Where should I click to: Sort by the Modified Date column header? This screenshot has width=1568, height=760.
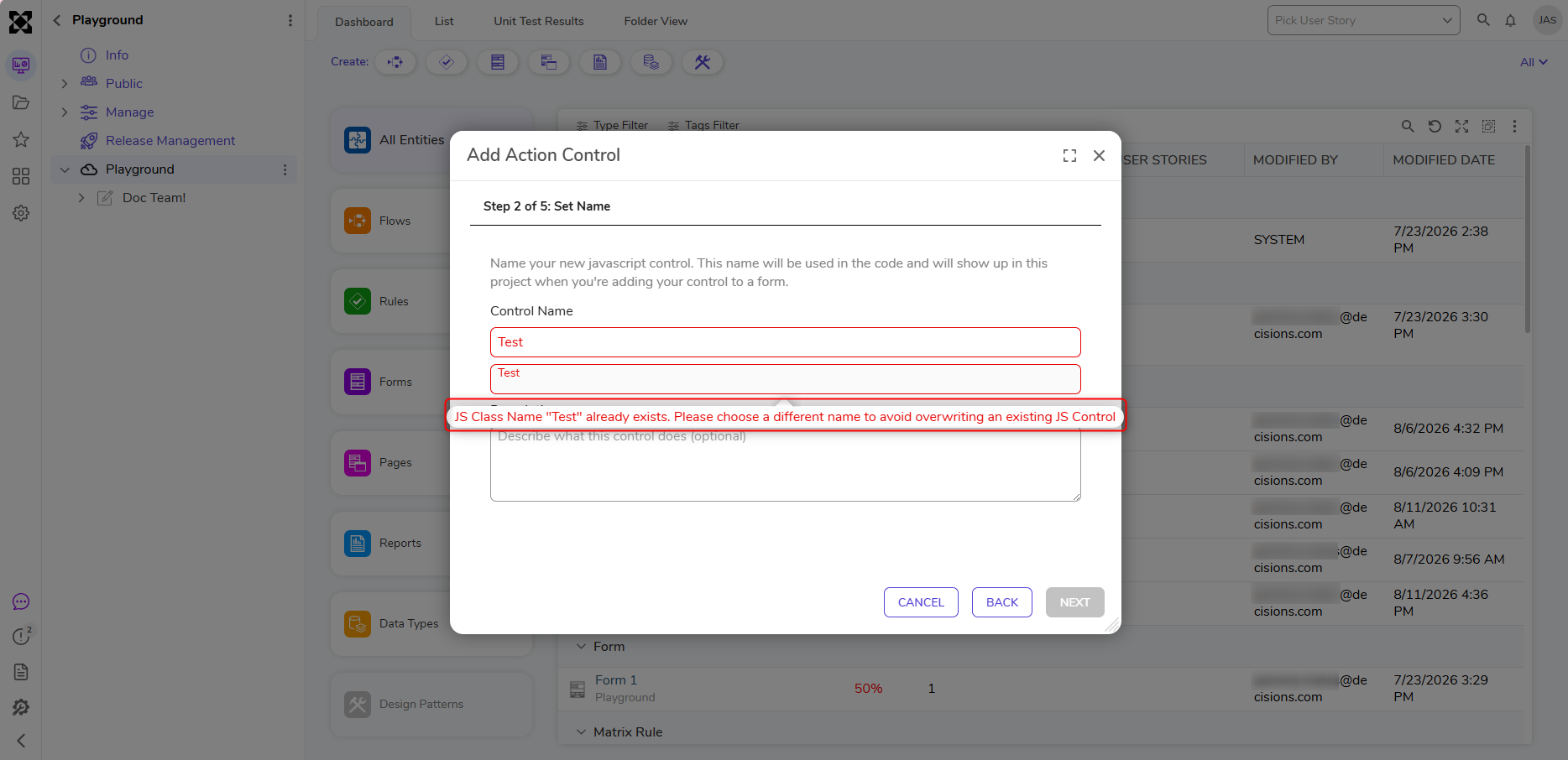1444,160
